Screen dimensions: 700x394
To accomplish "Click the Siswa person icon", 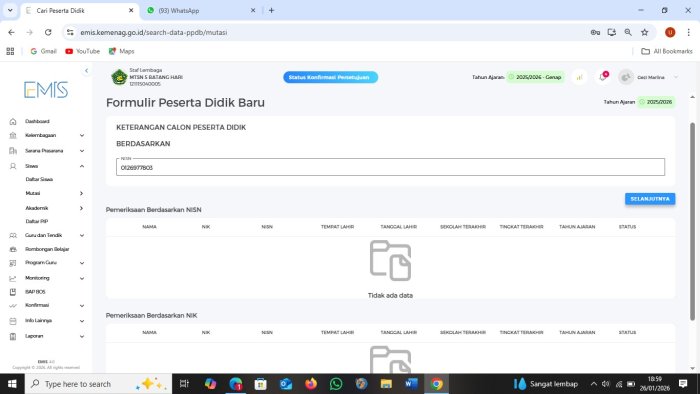I will [13, 166].
